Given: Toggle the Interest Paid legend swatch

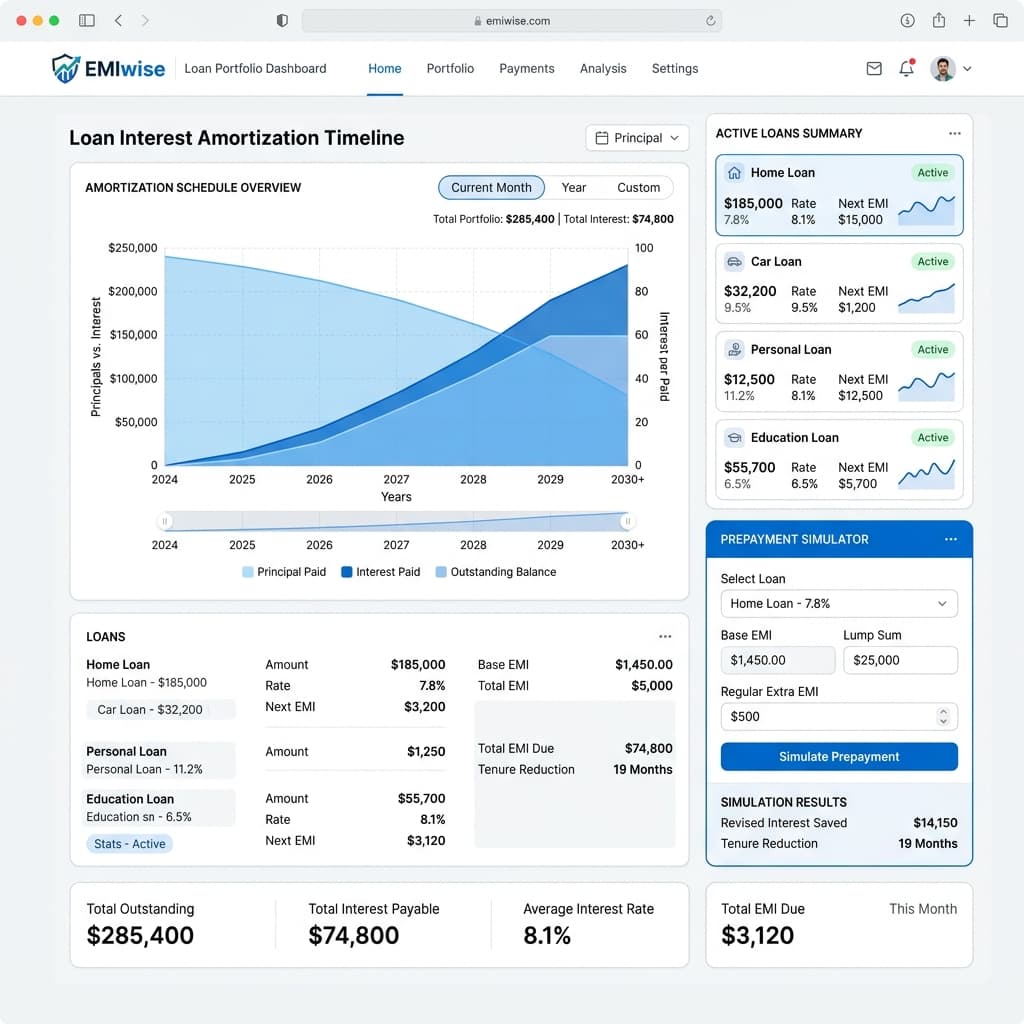Looking at the screenshot, I should tap(347, 572).
